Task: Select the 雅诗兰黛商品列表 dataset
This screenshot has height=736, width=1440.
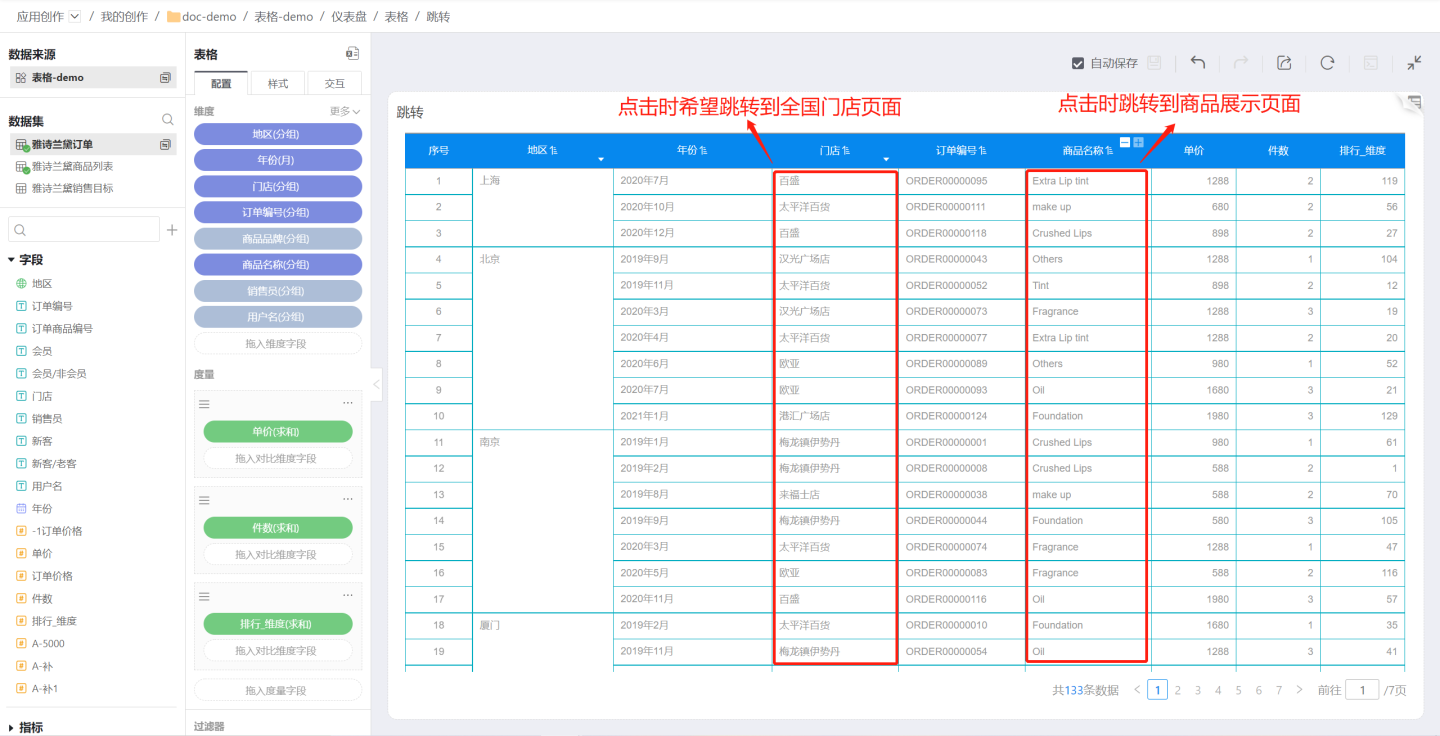Action: 72,167
